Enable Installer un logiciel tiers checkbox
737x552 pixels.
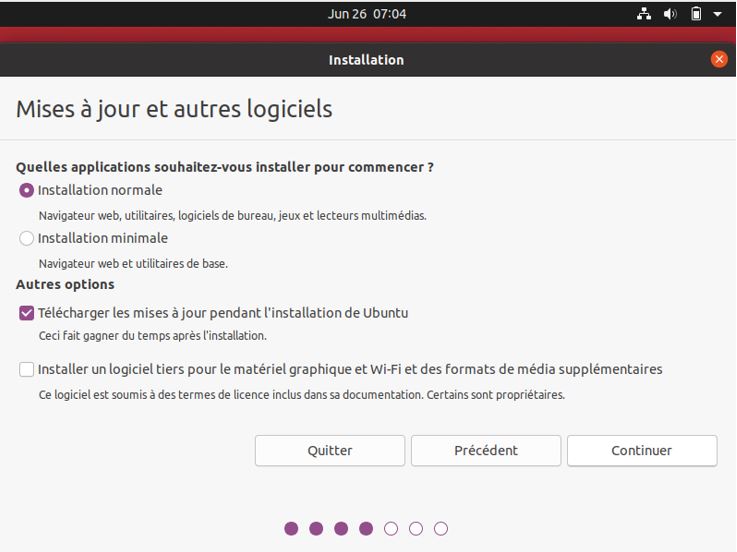coord(27,370)
